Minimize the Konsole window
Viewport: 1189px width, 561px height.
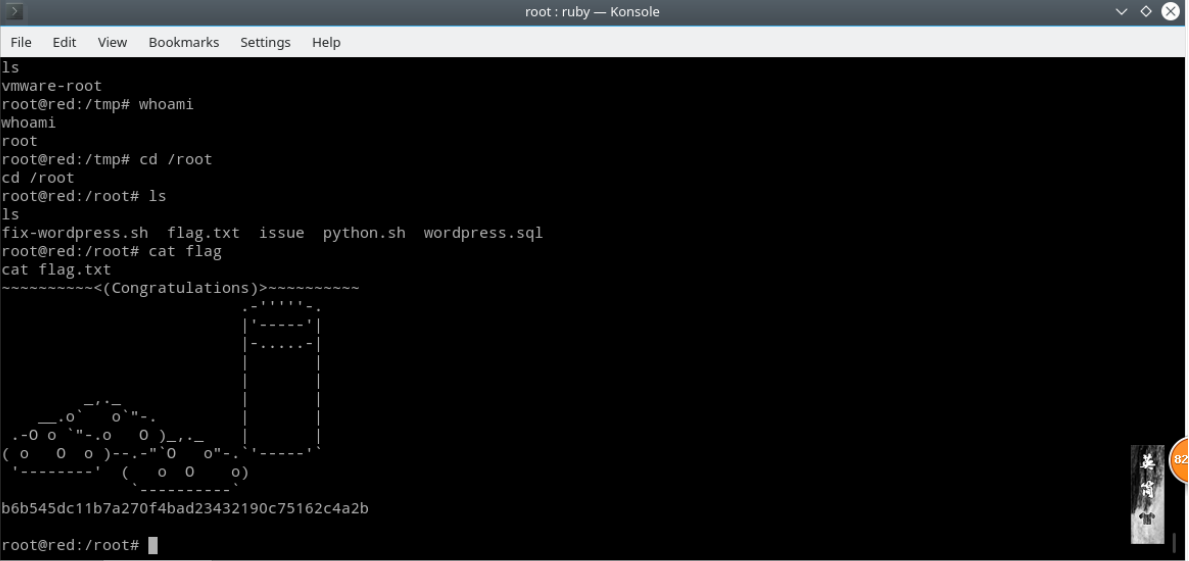pyautogui.click(x=1122, y=11)
